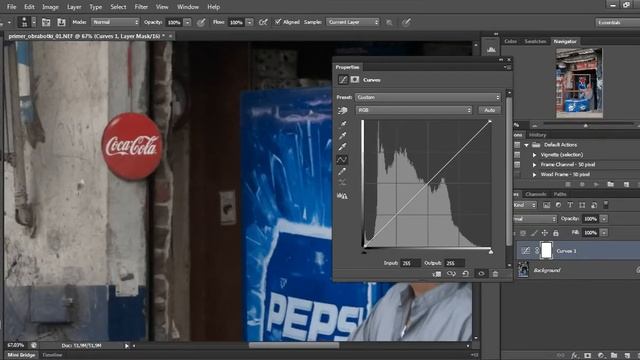The image size is (640, 360).
Task: Close the primer_obrabotki_01.NEF document tab
Action: 171,36
